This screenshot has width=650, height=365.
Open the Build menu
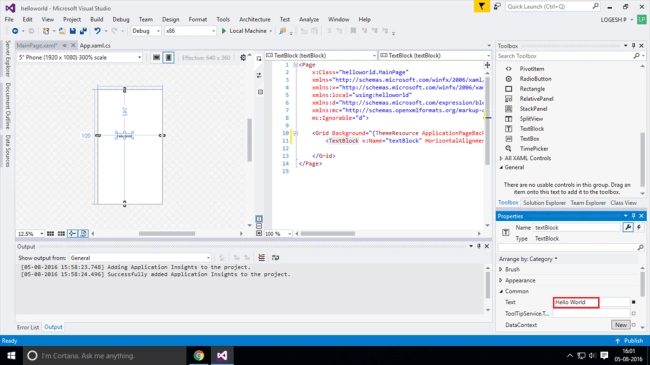click(97, 19)
